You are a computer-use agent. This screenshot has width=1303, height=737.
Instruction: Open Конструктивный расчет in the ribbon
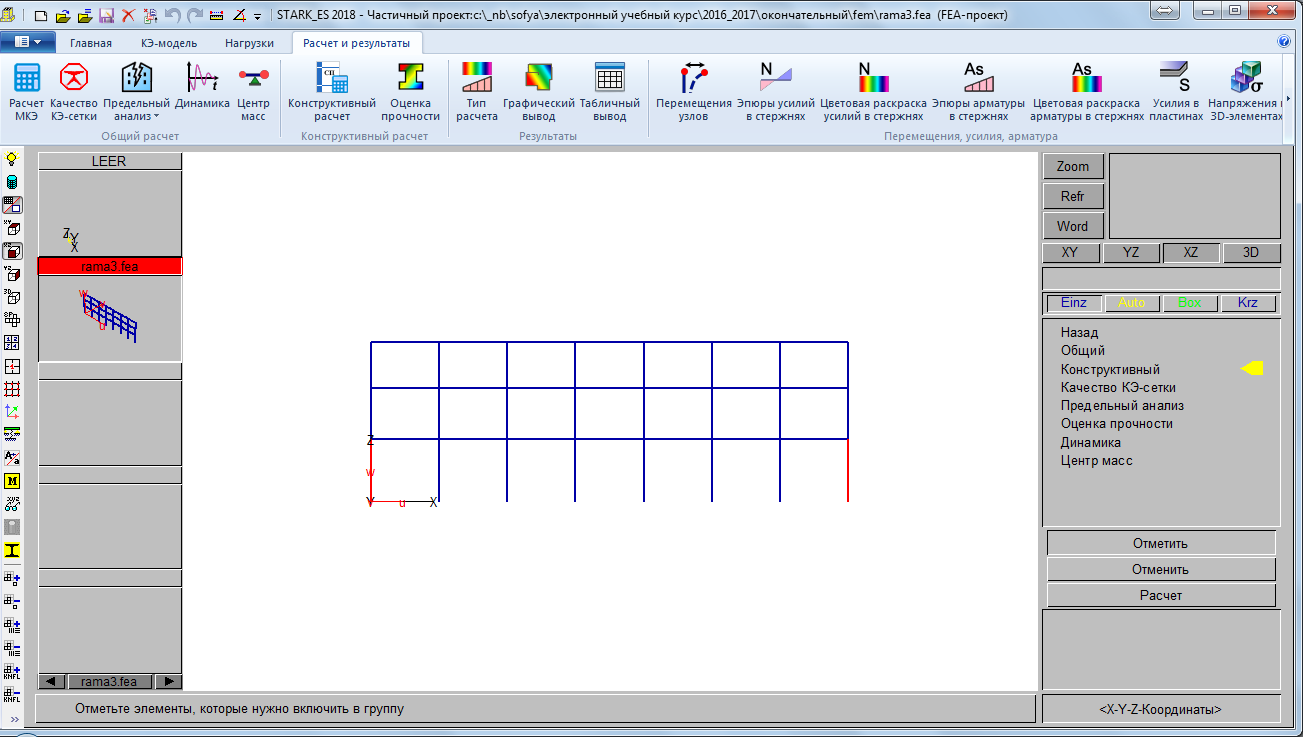coord(332,92)
